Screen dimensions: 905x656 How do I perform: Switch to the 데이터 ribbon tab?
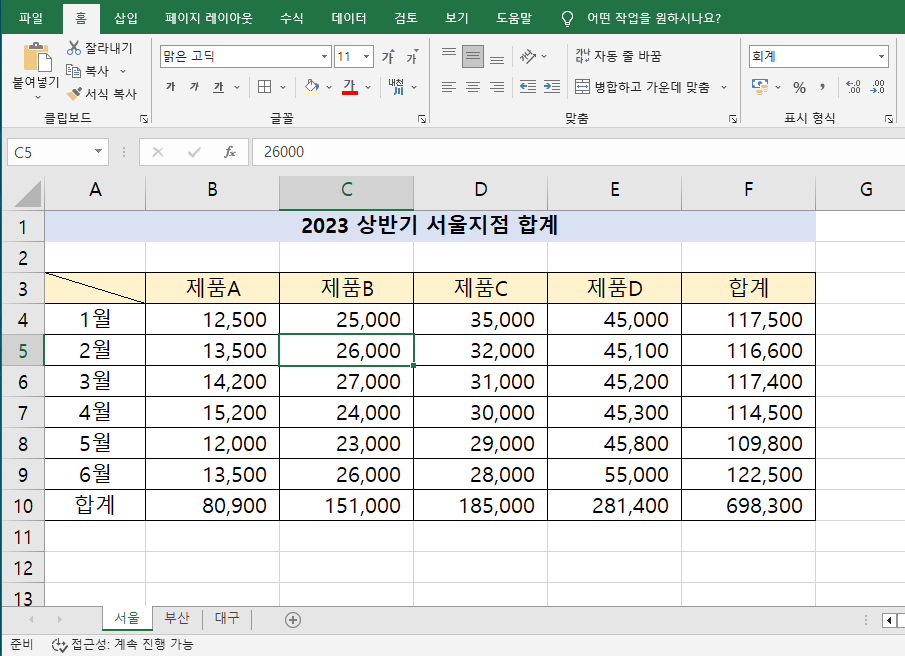[349, 18]
